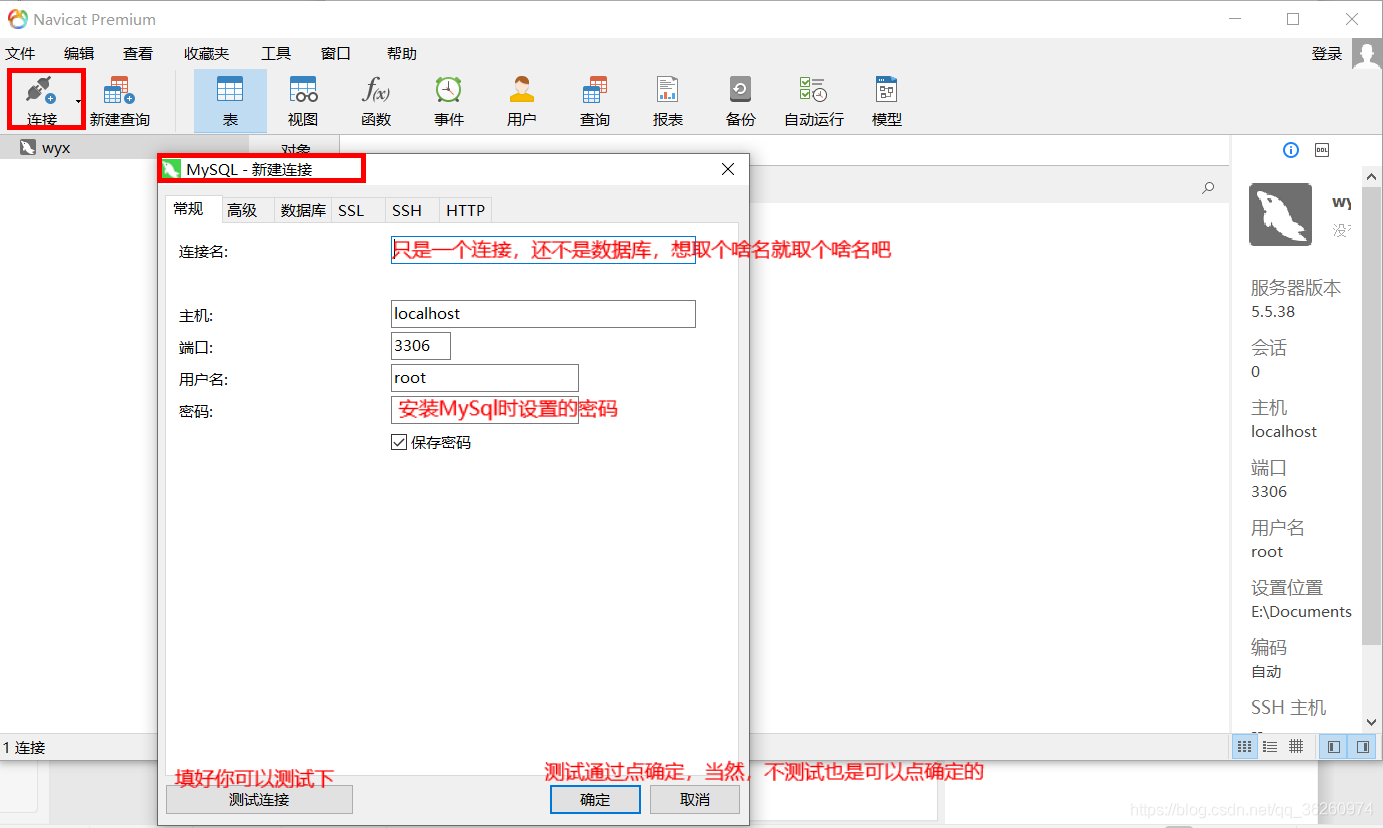Click the user avatar icon beside 登录
The height and width of the screenshot is (828, 1383).
tap(1367, 55)
